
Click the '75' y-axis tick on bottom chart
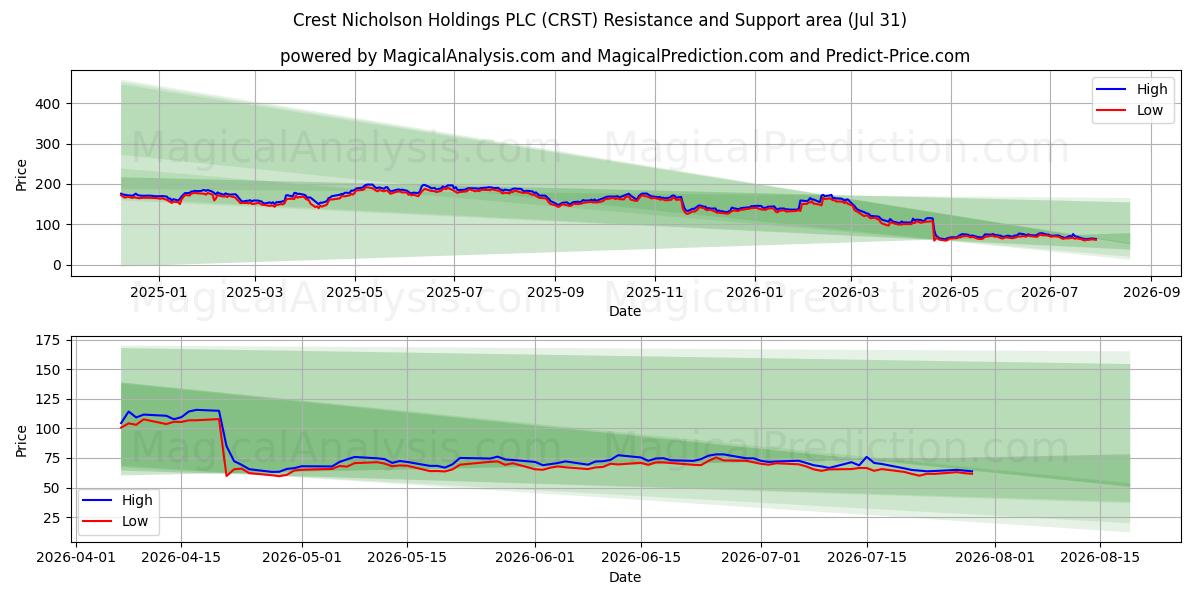(54, 459)
